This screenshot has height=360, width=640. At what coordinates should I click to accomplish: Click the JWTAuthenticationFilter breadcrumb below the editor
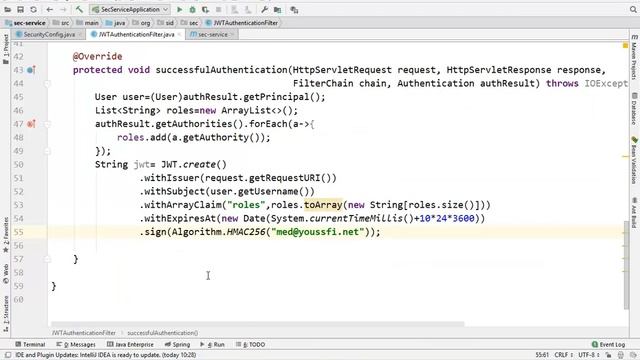tap(84, 333)
